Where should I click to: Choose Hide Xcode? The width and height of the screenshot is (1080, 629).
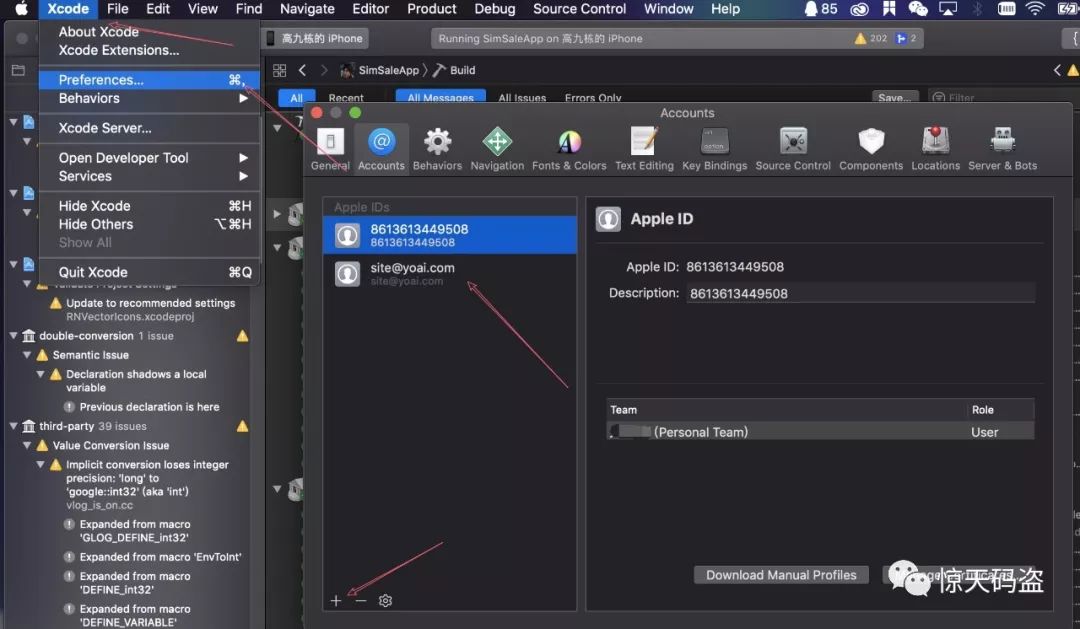[x=149, y=206]
